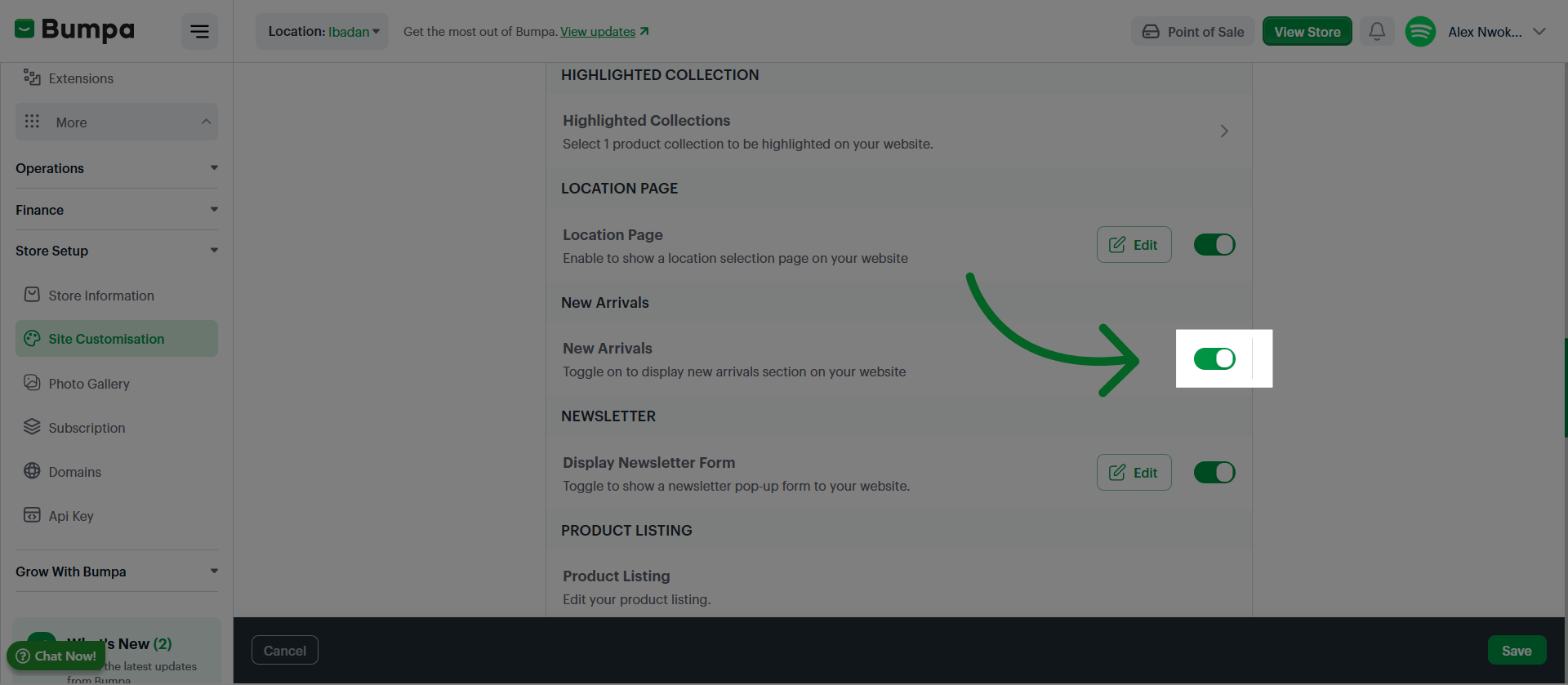Open the Location Ibadan dropdown
This screenshot has height=685, width=1568.
tap(323, 32)
